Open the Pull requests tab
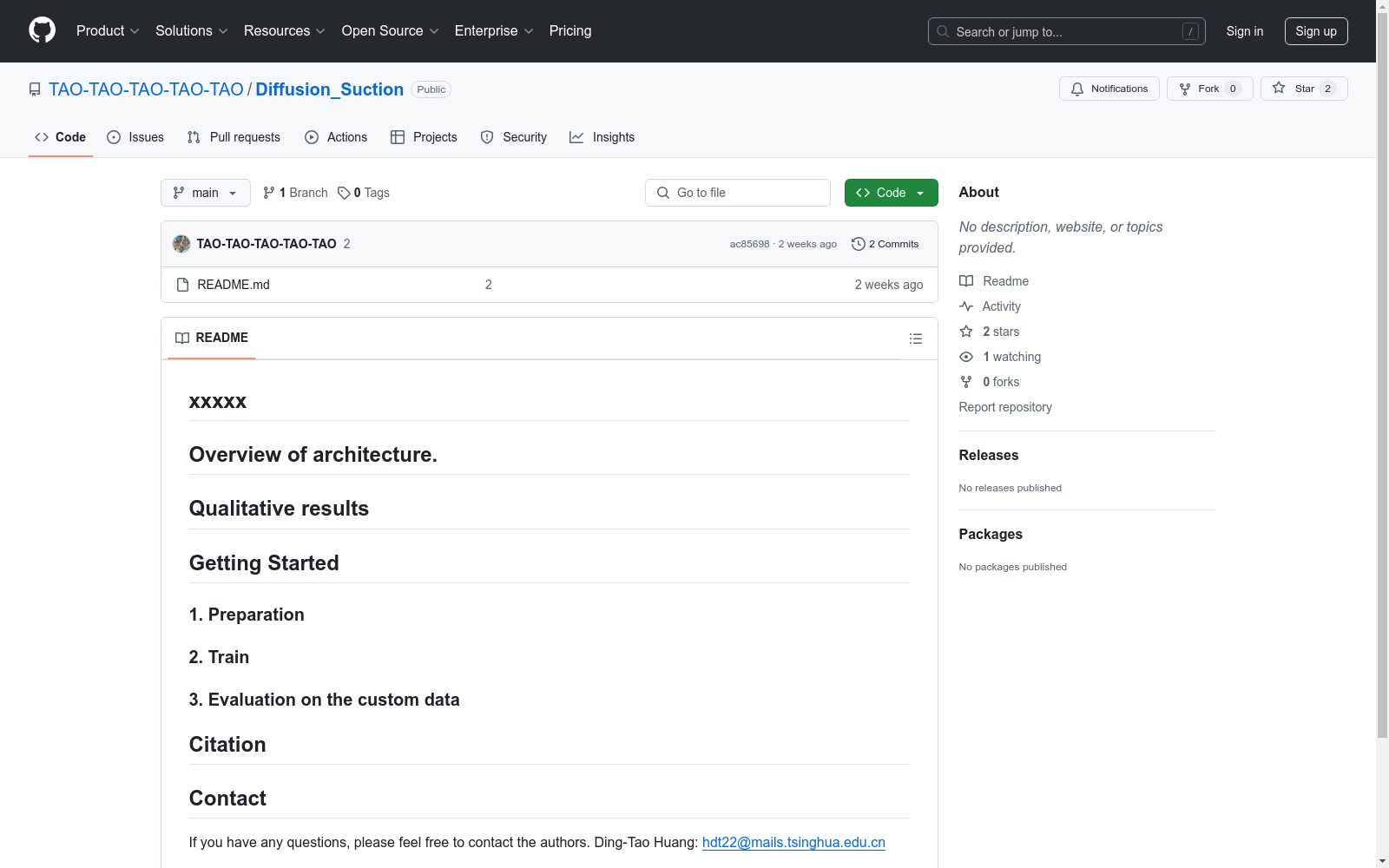 234,137
